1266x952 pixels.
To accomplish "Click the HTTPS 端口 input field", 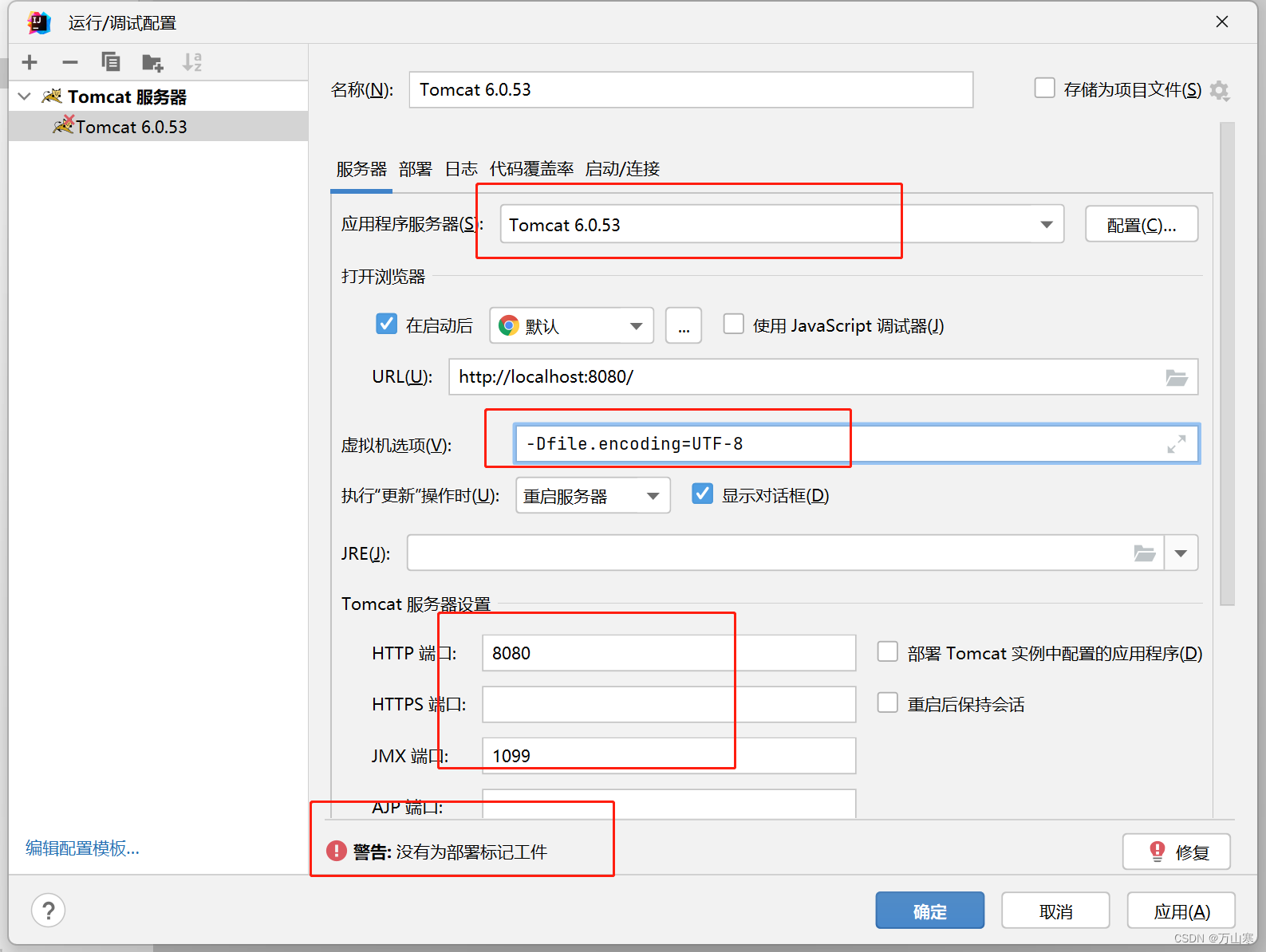I will pyautogui.click(x=669, y=704).
